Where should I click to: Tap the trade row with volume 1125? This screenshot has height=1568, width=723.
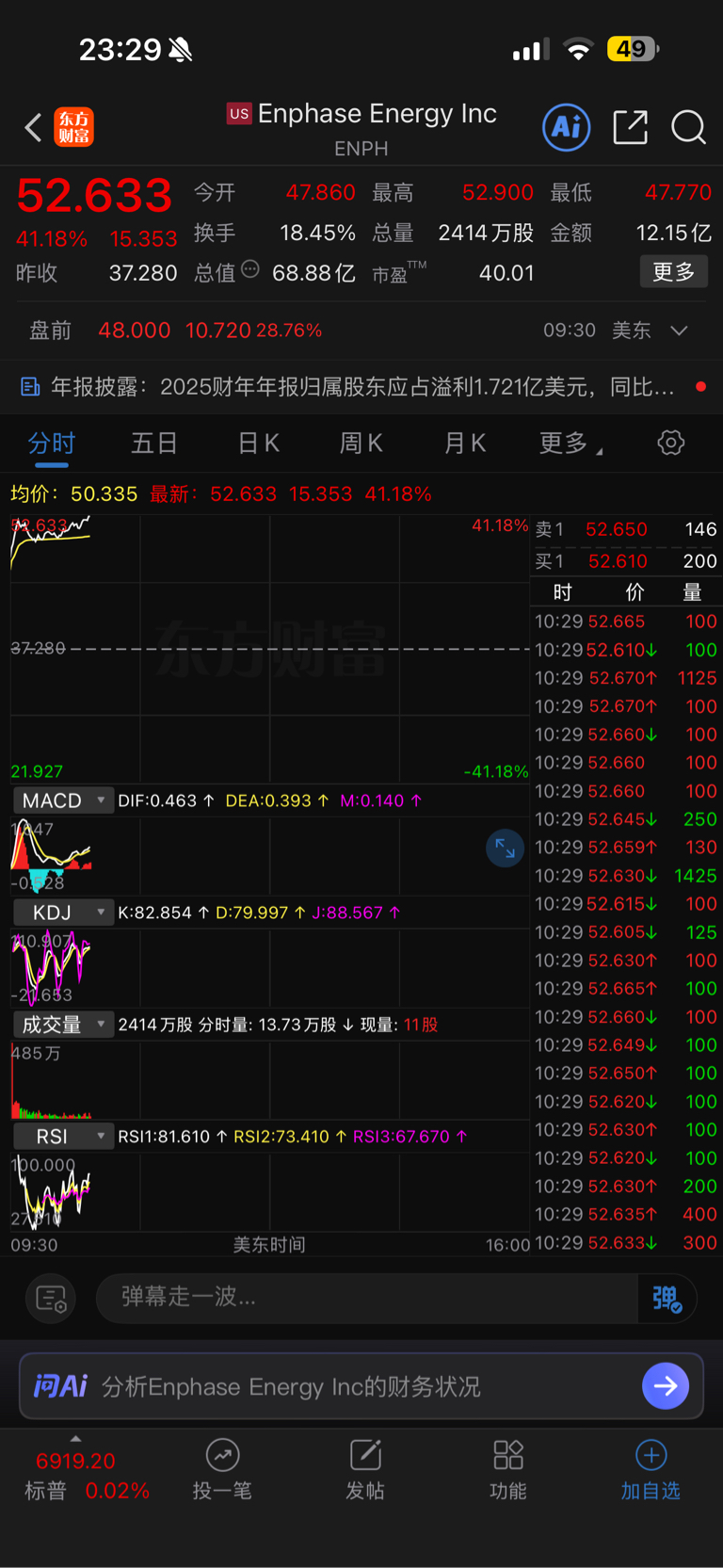pos(626,678)
